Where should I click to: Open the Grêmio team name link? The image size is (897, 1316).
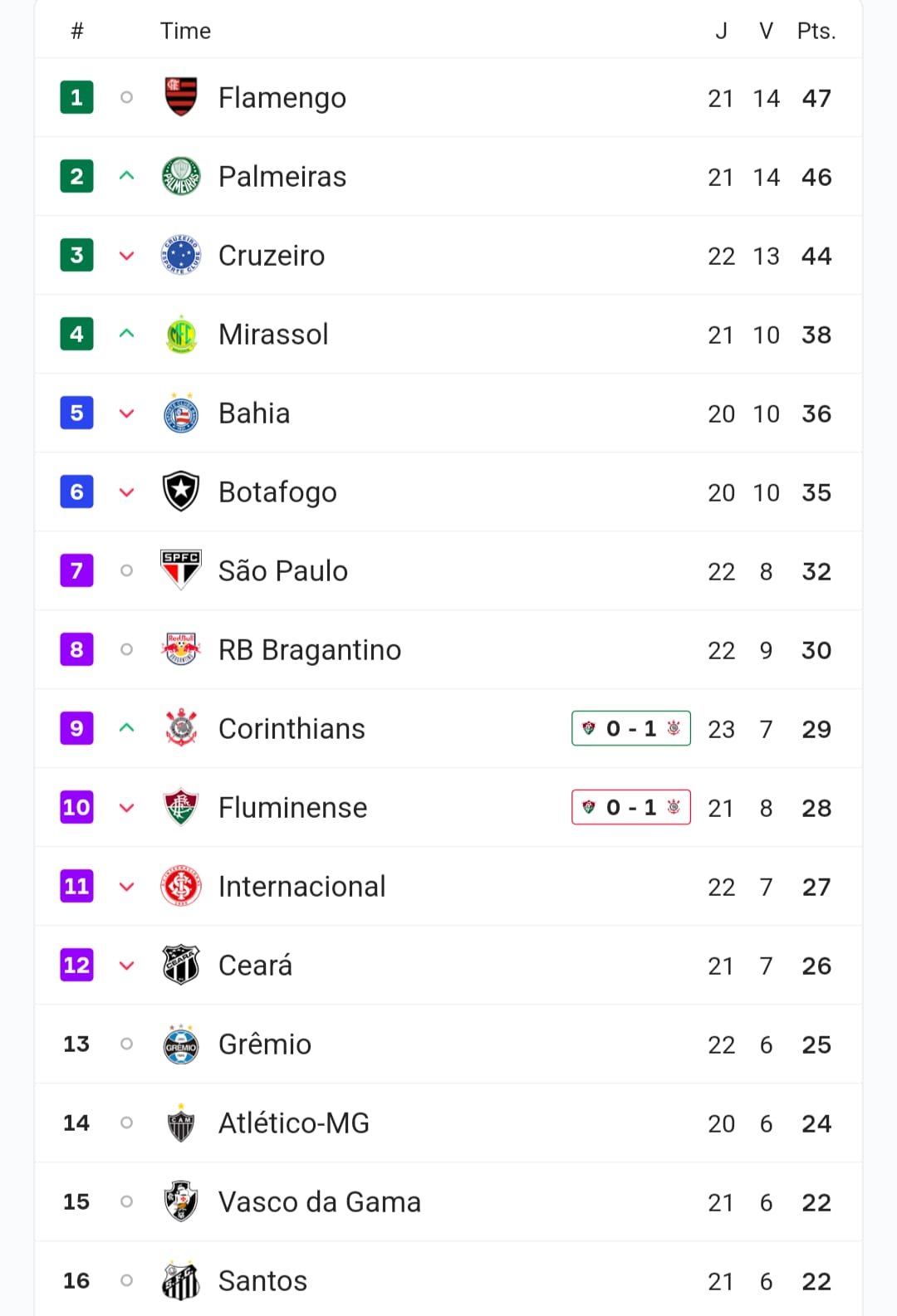pyautogui.click(x=265, y=1044)
